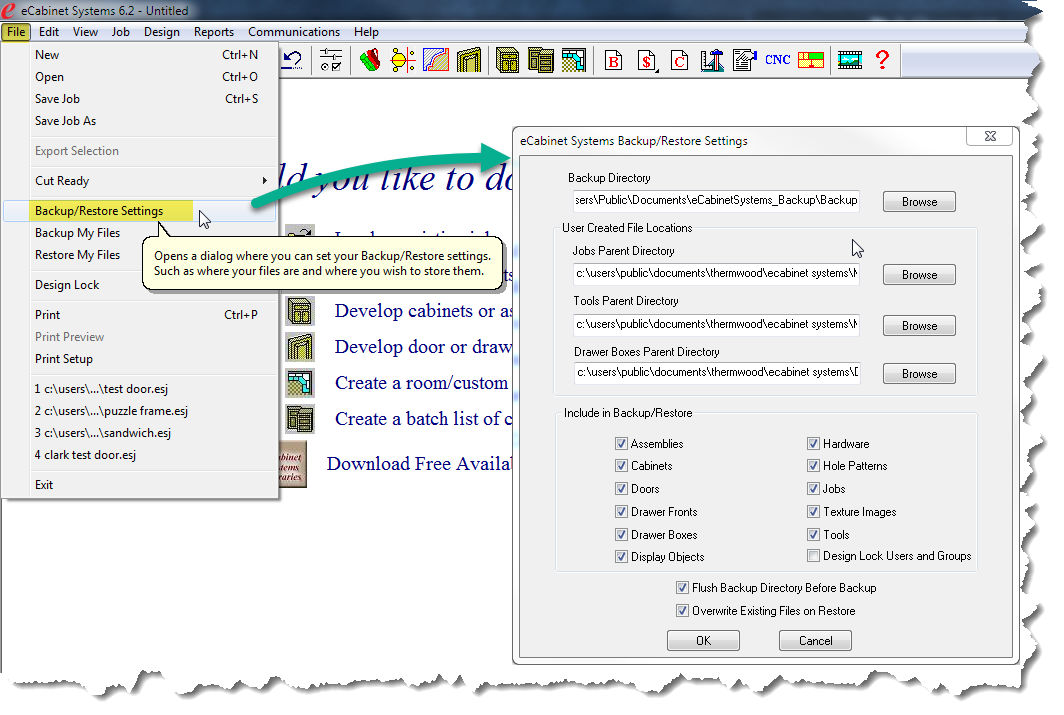This screenshot has width=1064, height=715.
Task: Select Backup My Files menu entry
Action: click(78, 233)
